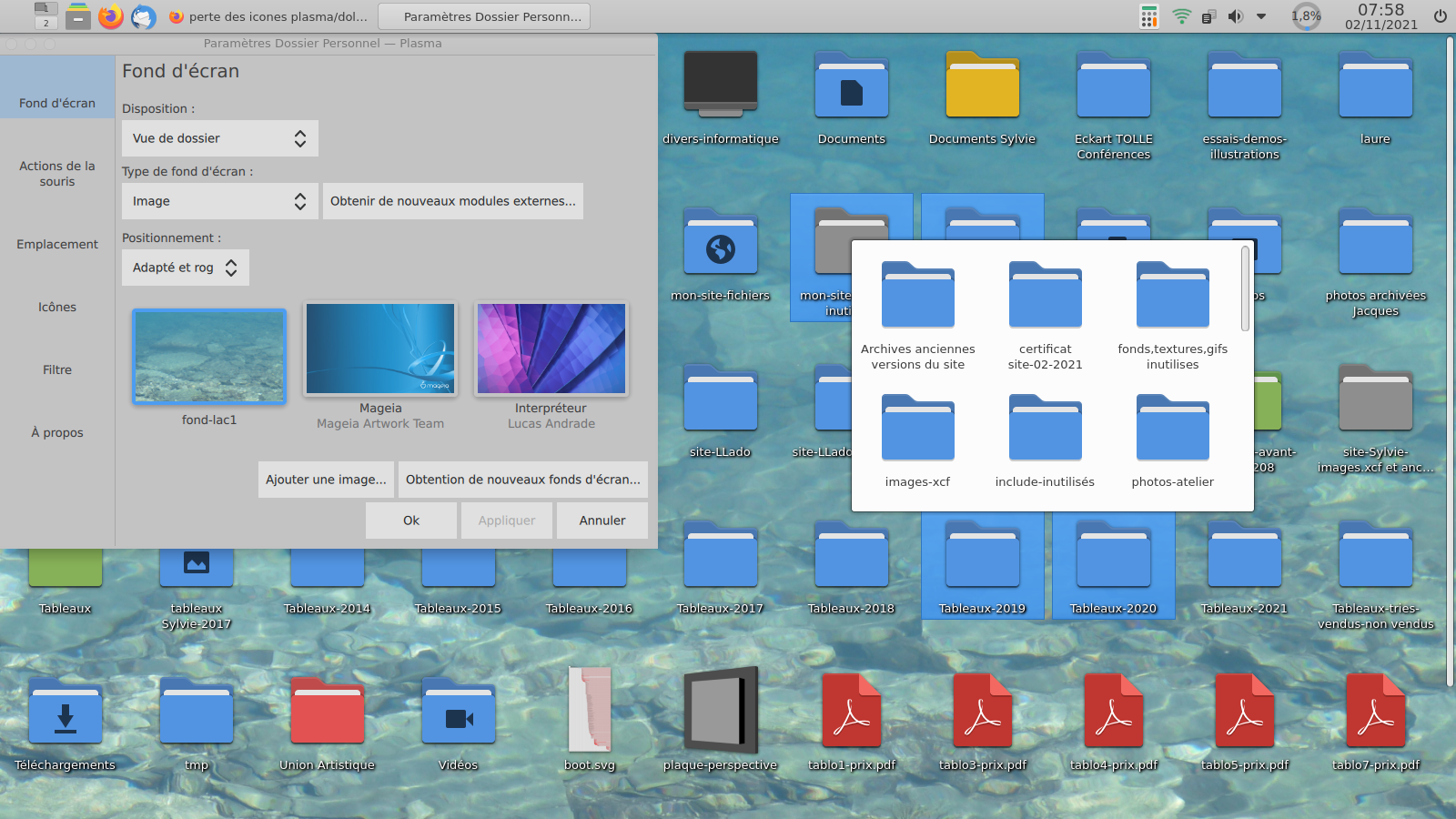
Task: Switch to À propos section
Action: tap(57, 432)
